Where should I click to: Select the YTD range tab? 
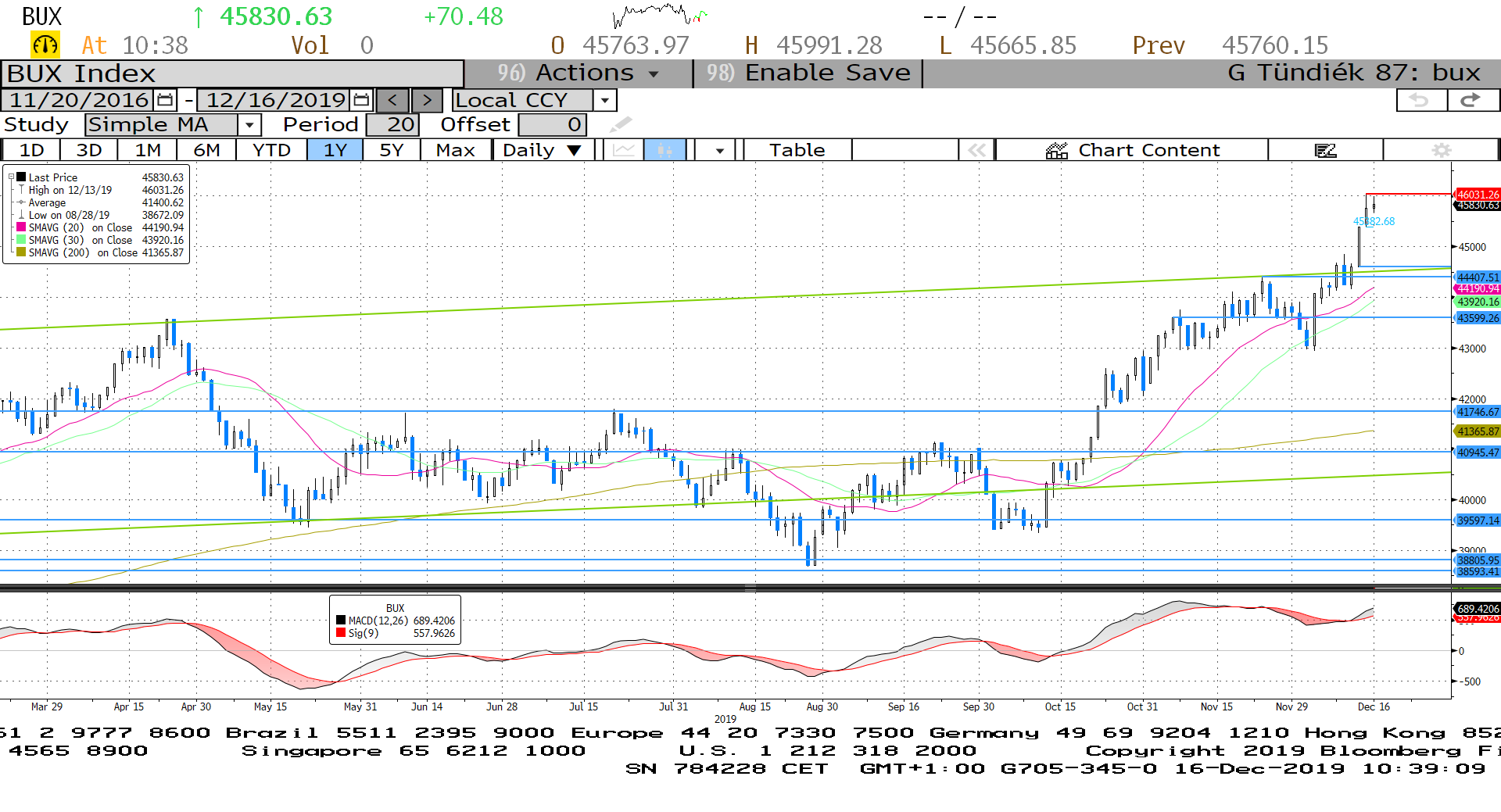(x=271, y=150)
